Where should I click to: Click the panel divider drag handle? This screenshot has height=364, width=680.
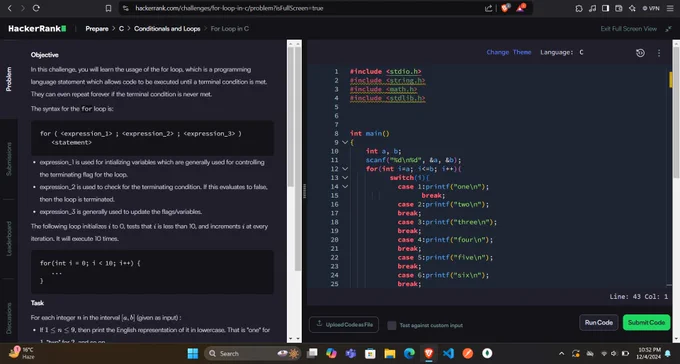304,191
